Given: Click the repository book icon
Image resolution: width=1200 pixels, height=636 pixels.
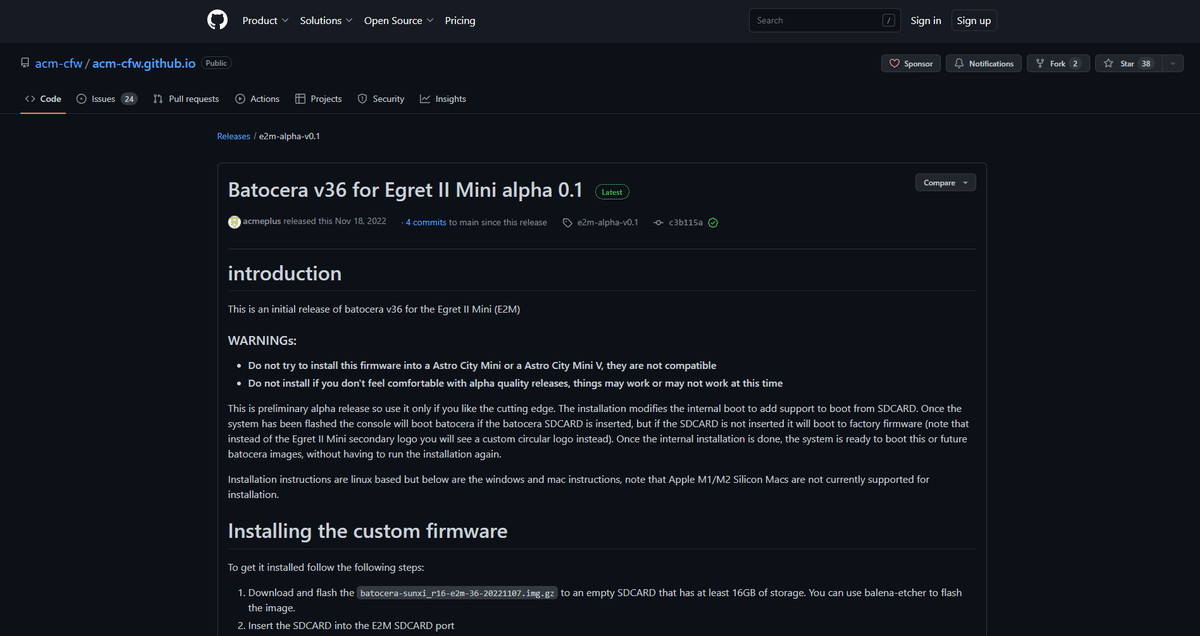Looking at the screenshot, I should tap(25, 63).
